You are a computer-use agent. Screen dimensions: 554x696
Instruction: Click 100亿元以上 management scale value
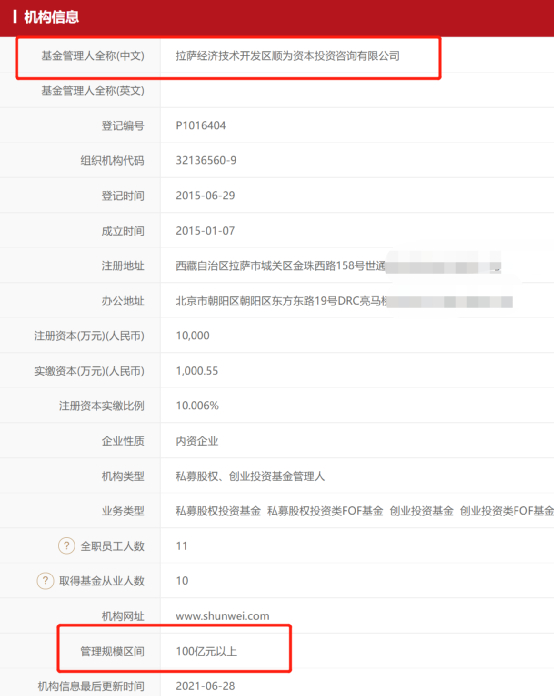pos(206,651)
